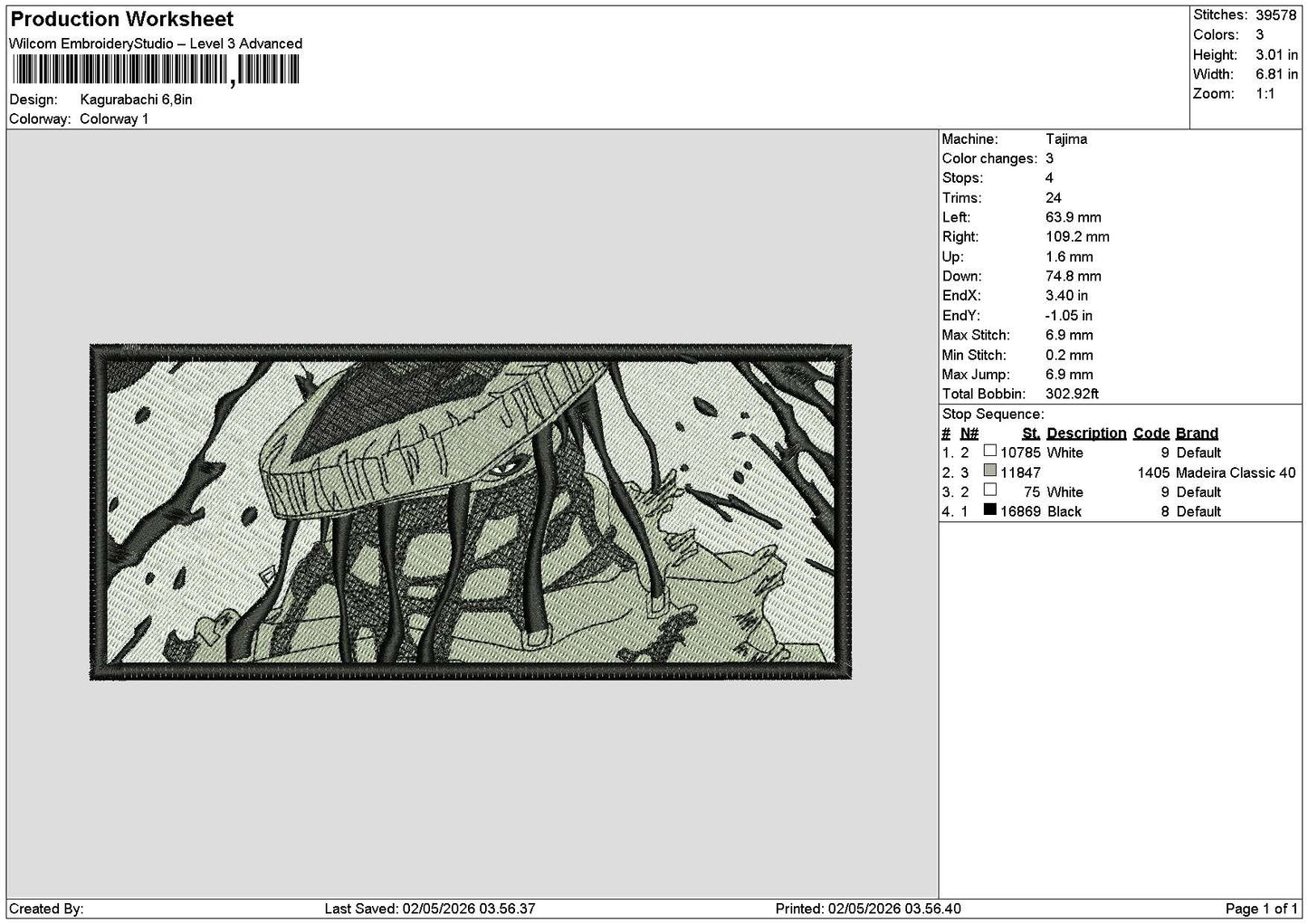
Task: Click the white swatch in stop 3
Action: 989,491
